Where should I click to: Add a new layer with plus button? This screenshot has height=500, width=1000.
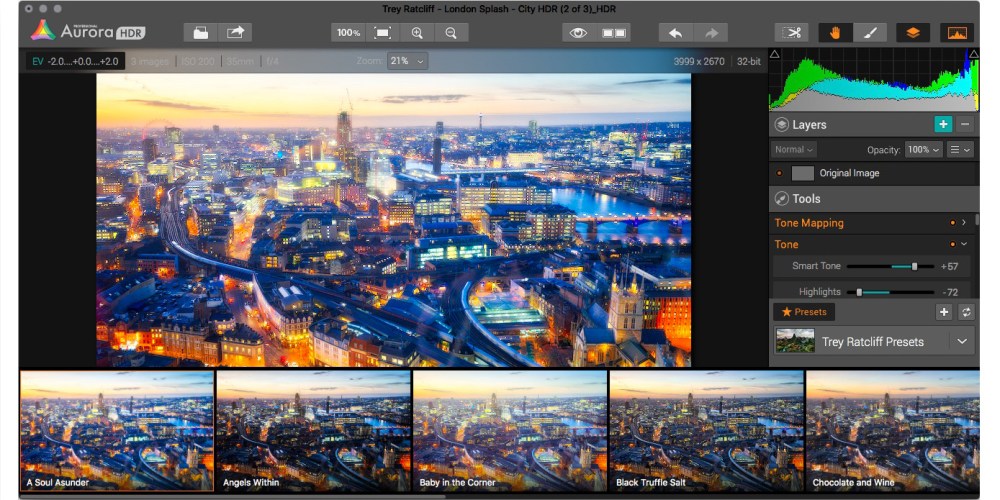(x=942, y=124)
